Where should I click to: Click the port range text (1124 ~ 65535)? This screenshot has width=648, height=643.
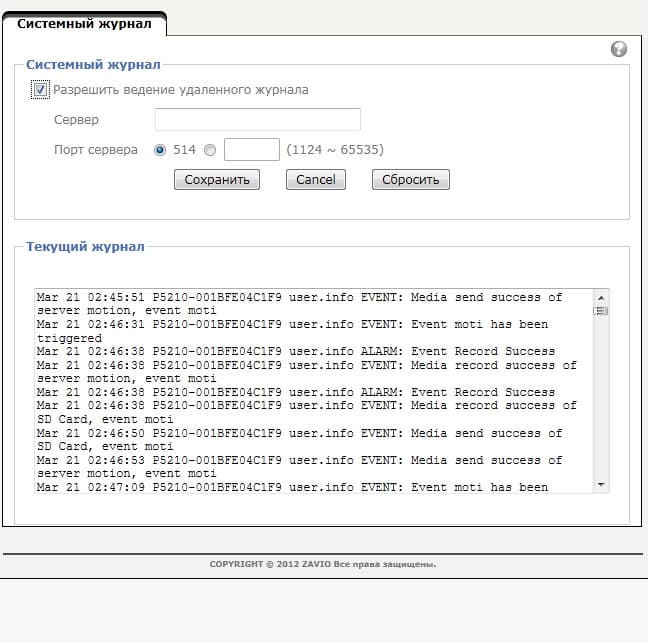(335, 150)
